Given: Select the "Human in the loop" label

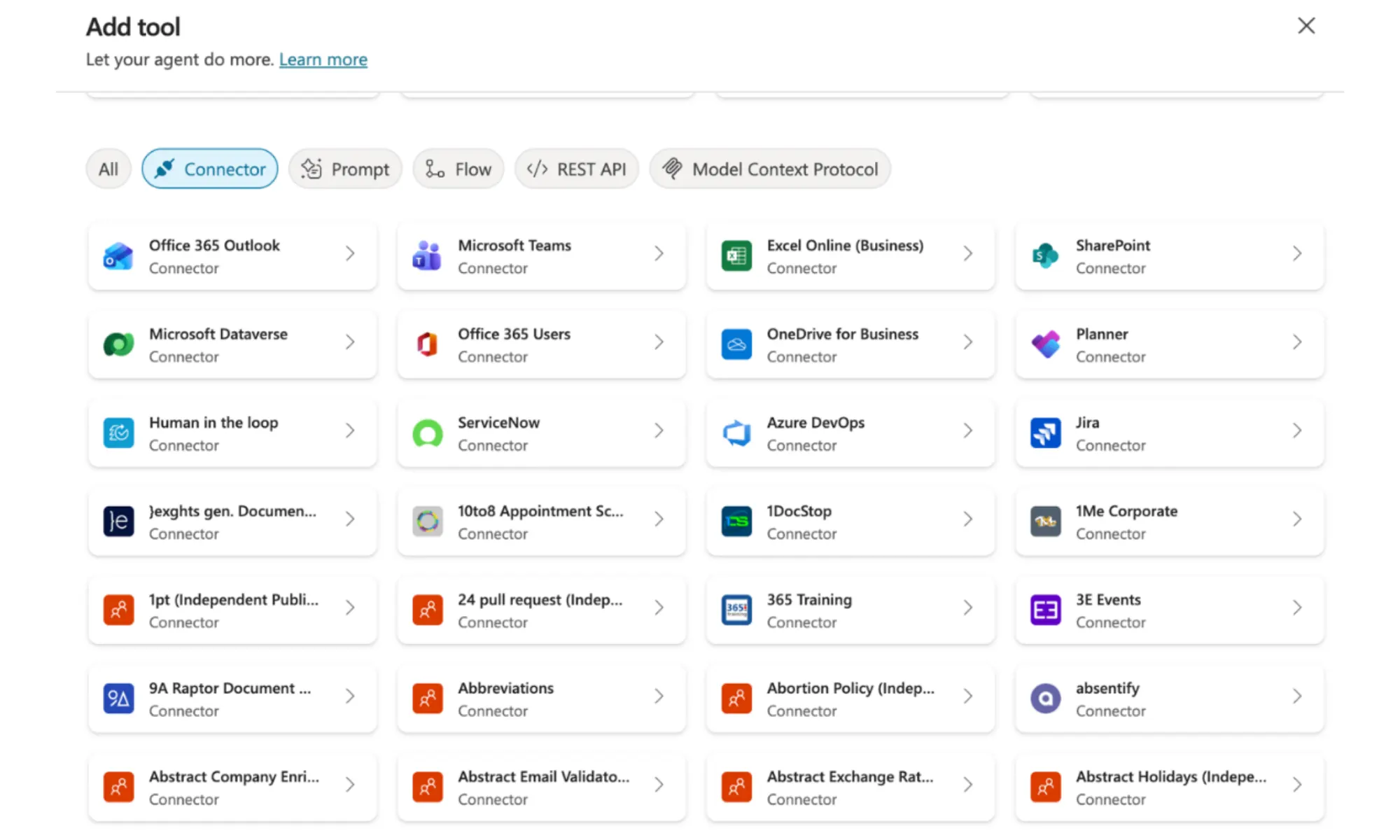Looking at the screenshot, I should [213, 423].
